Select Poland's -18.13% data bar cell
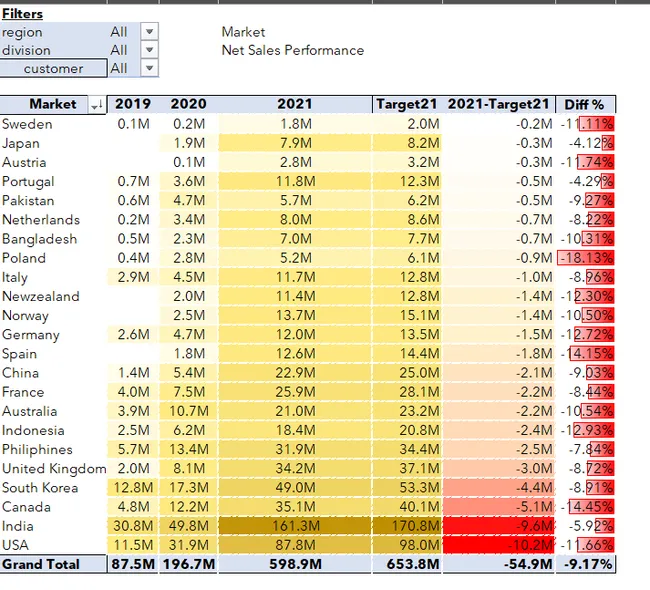The width and height of the screenshot is (650, 590). pos(585,258)
